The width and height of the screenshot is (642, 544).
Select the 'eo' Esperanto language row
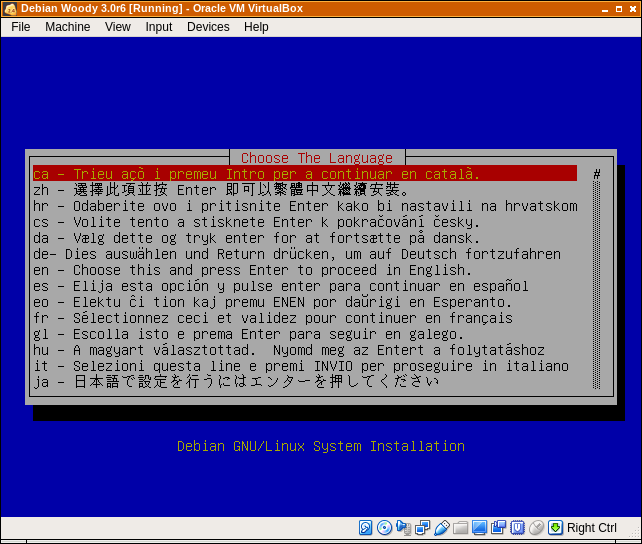[305, 302]
